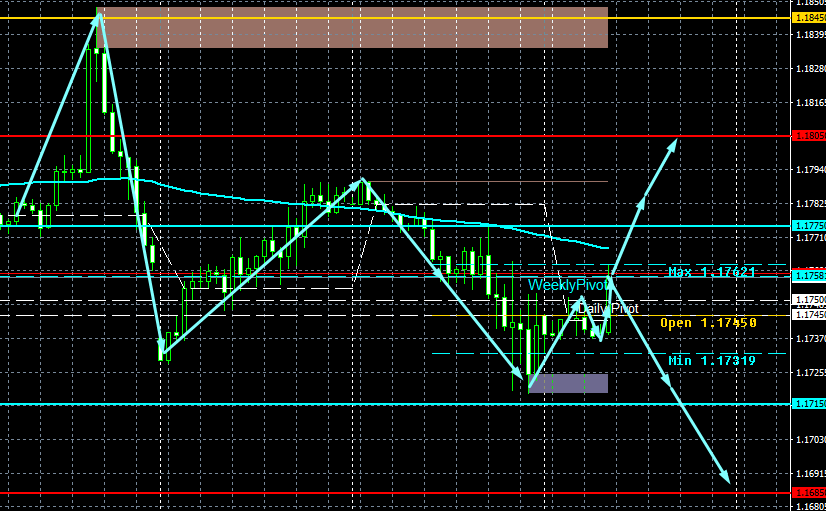
Task: Select the brown supply zone rectangle
Action: tap(352, 27)
